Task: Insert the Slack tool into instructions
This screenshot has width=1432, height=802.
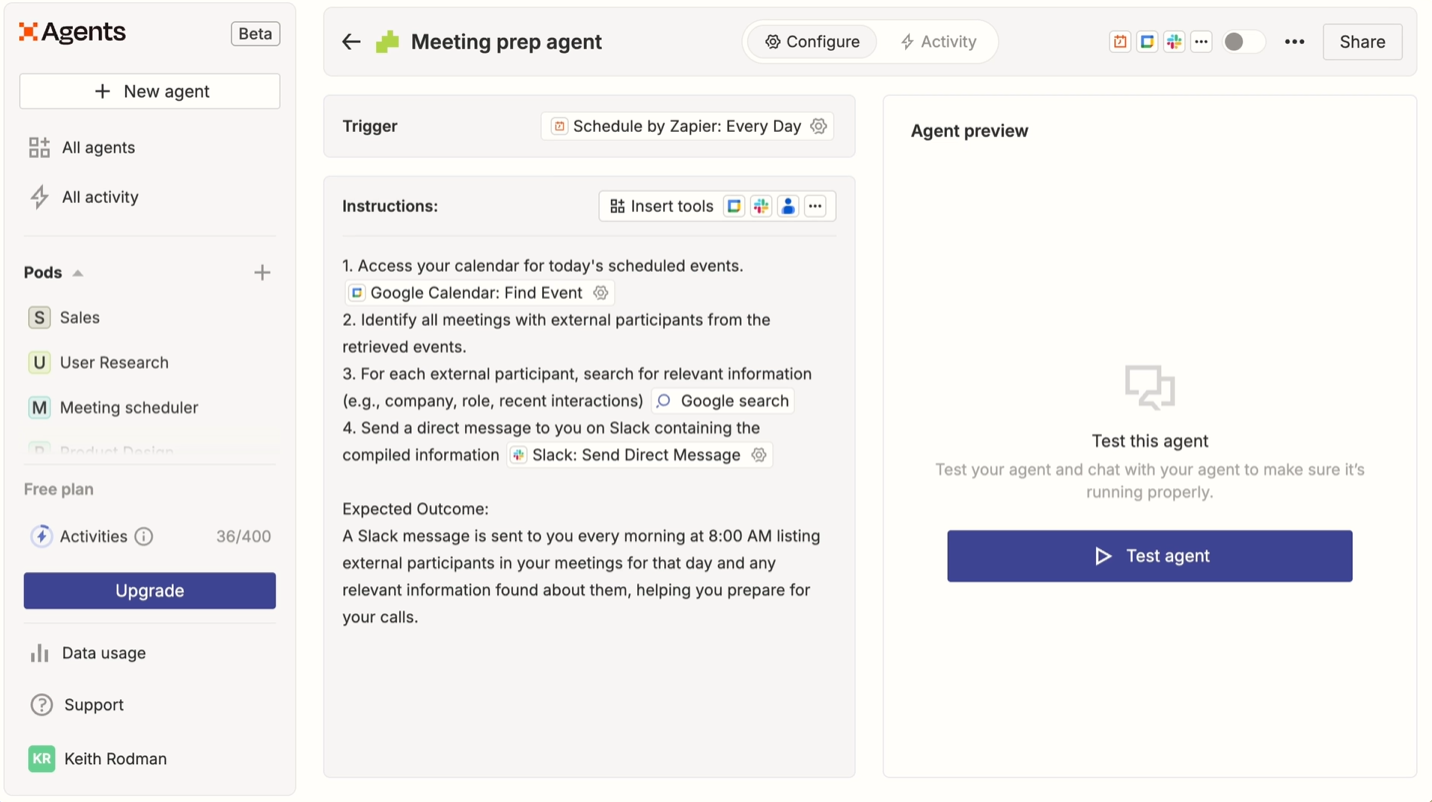Action: [761, 206]
